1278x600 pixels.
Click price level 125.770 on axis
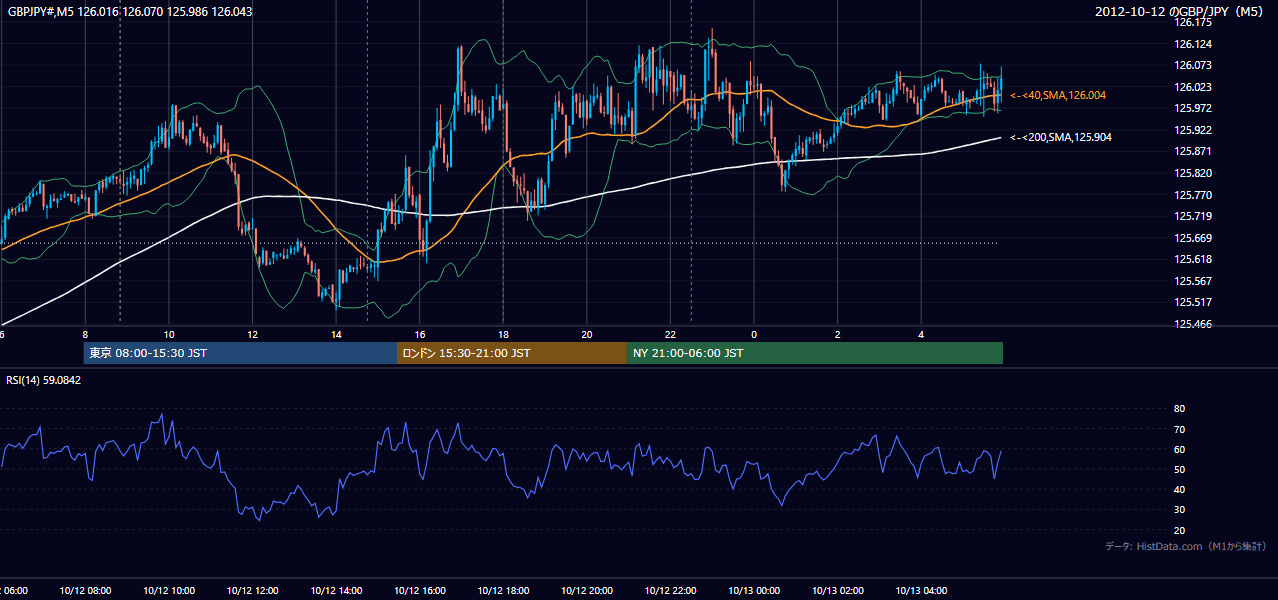coord(1193,195)
